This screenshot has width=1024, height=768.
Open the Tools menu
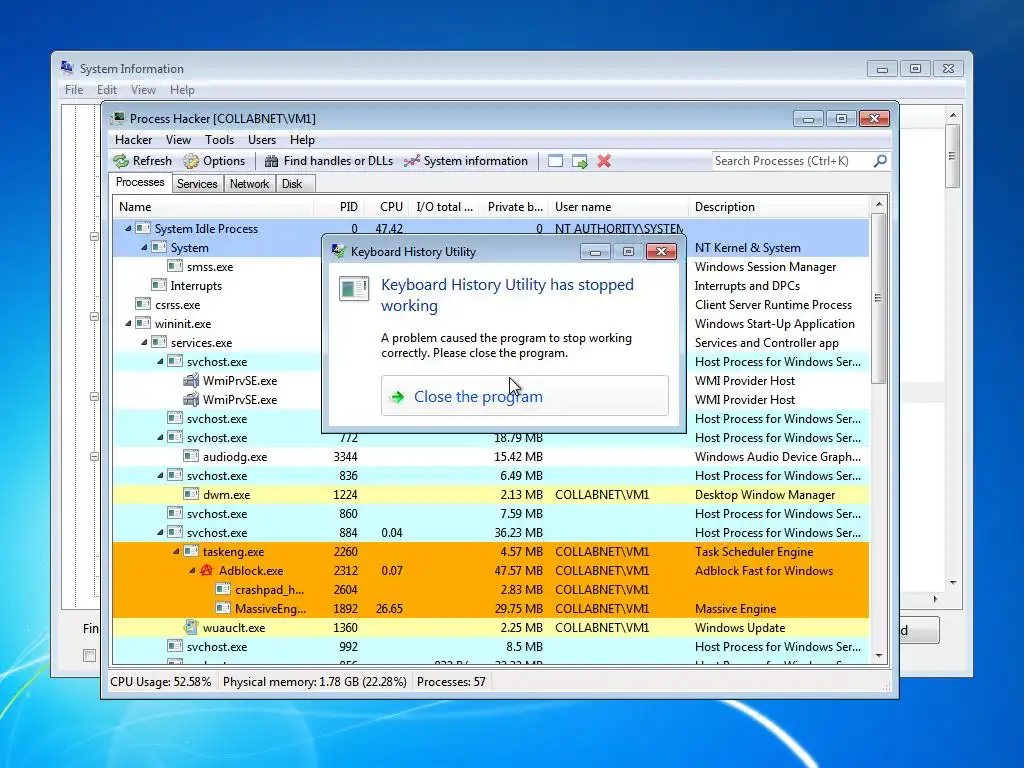(x=219, y=140)
